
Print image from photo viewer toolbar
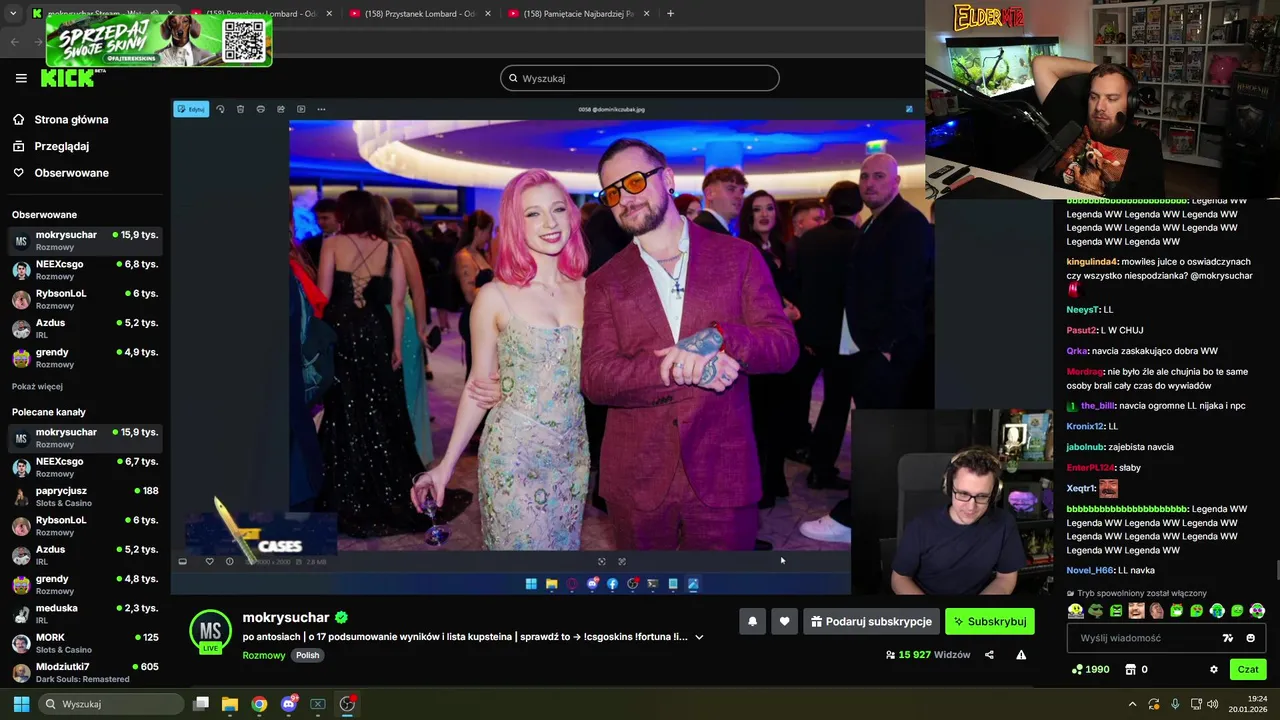pyautogui.click(x=260, y=109)
